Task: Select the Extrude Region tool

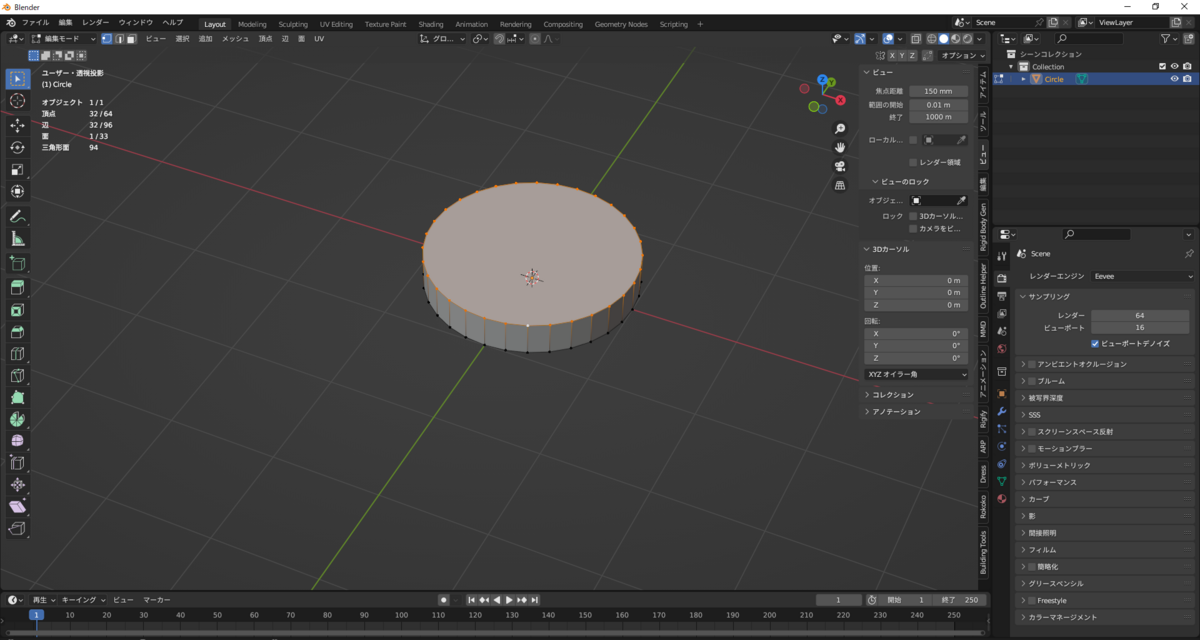Action: click(17, 288)
